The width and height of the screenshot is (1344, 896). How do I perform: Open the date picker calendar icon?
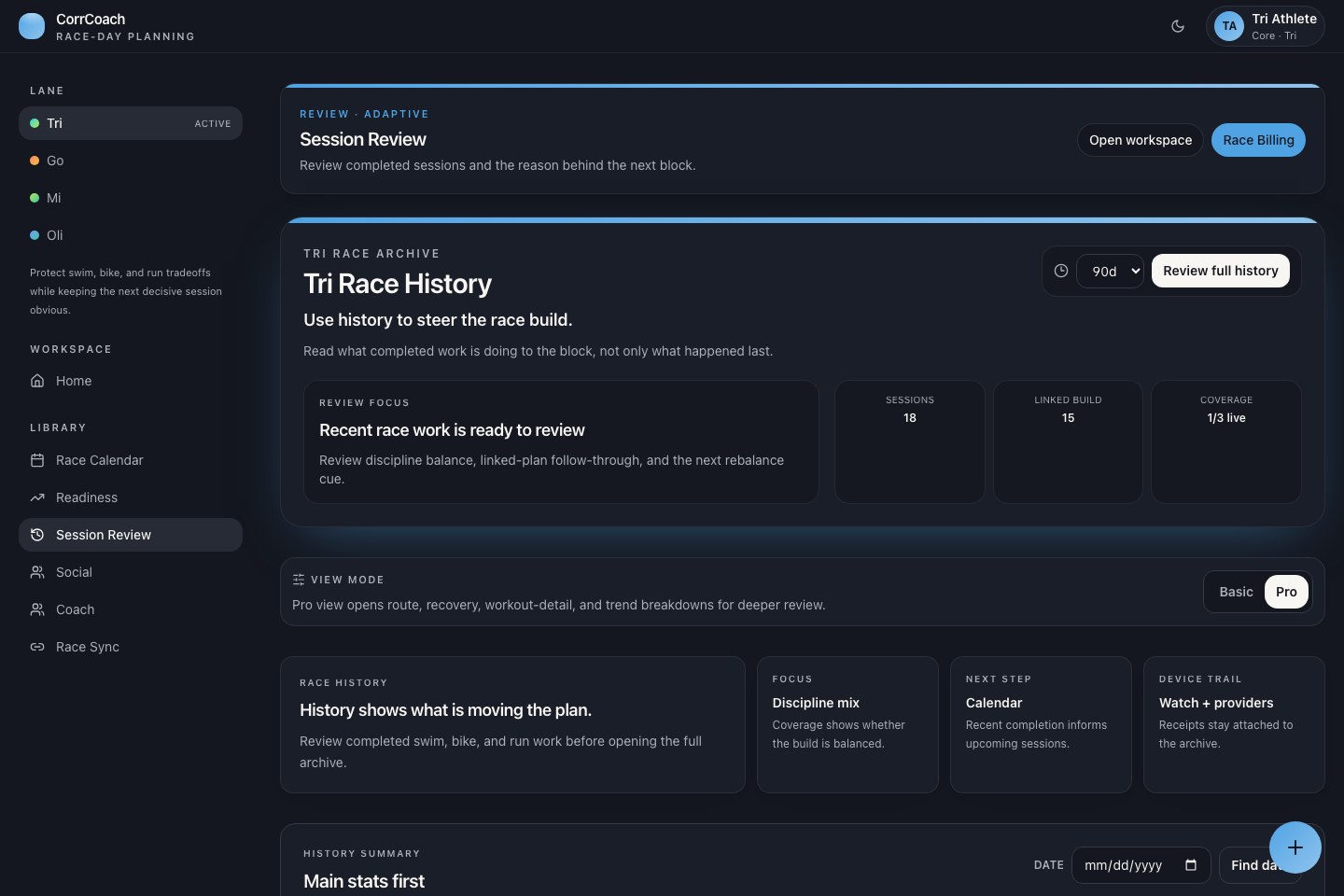1191,865
